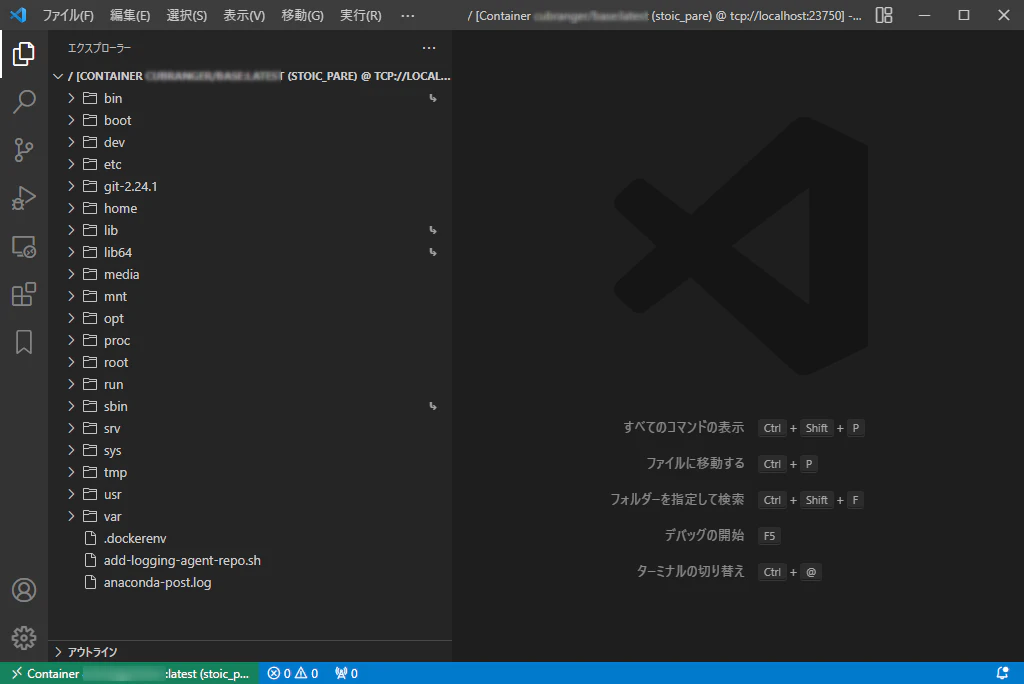Image resolution: width=1024 pixels, height=684 pixels.
Task: Select the usr folder
Action: (250, 494)
